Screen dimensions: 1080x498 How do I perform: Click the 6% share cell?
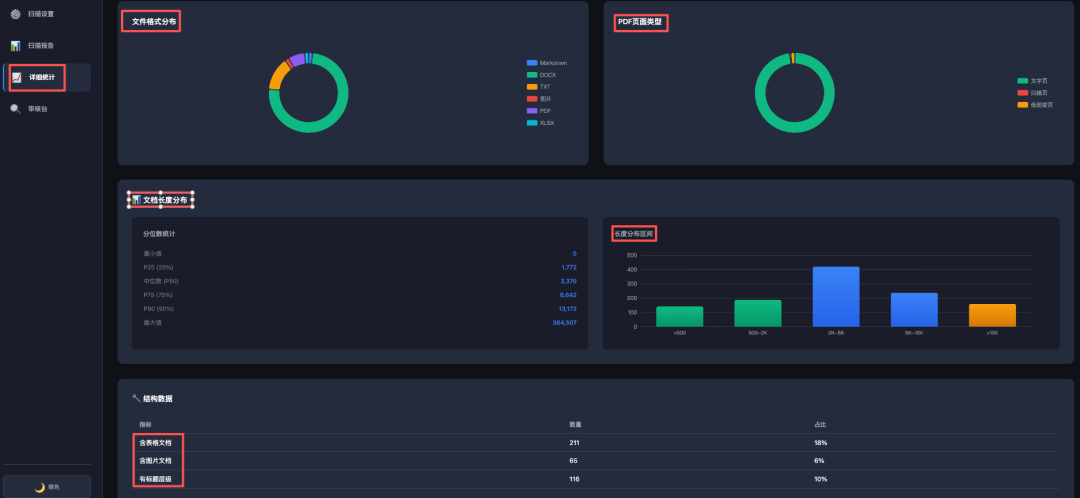coord(819,461)
